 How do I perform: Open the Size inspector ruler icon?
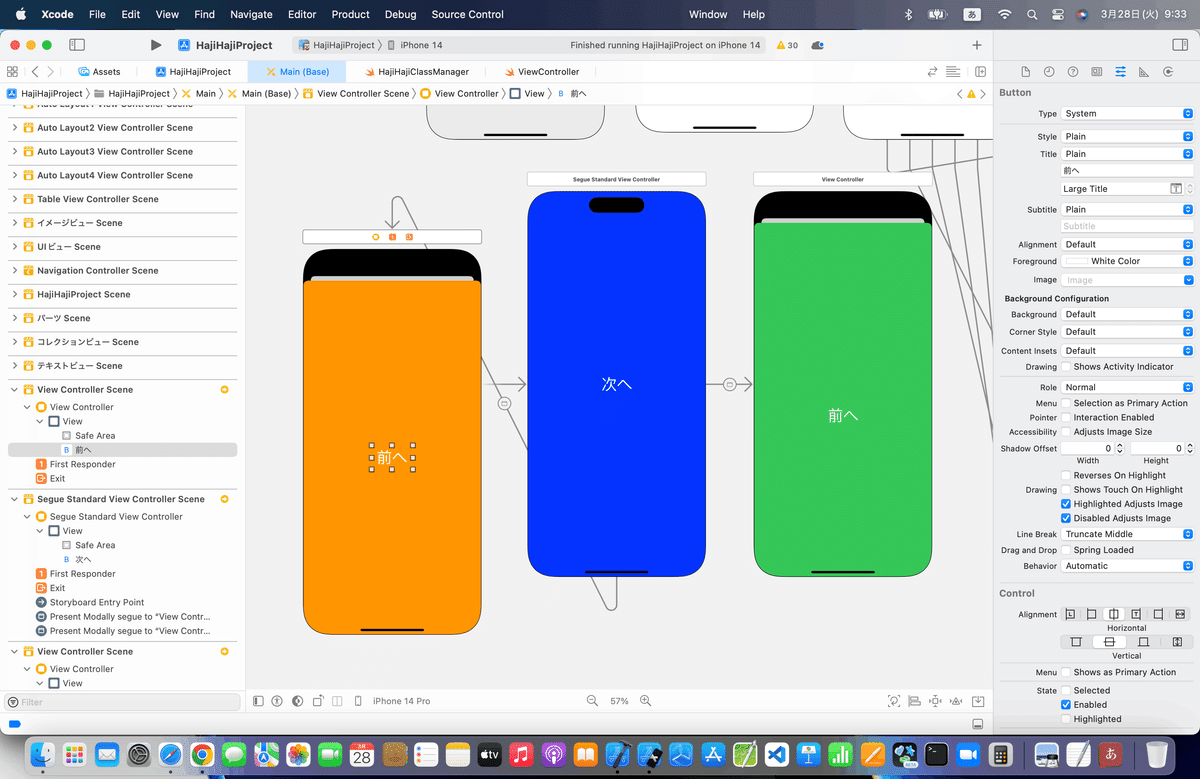[1143, 72]
